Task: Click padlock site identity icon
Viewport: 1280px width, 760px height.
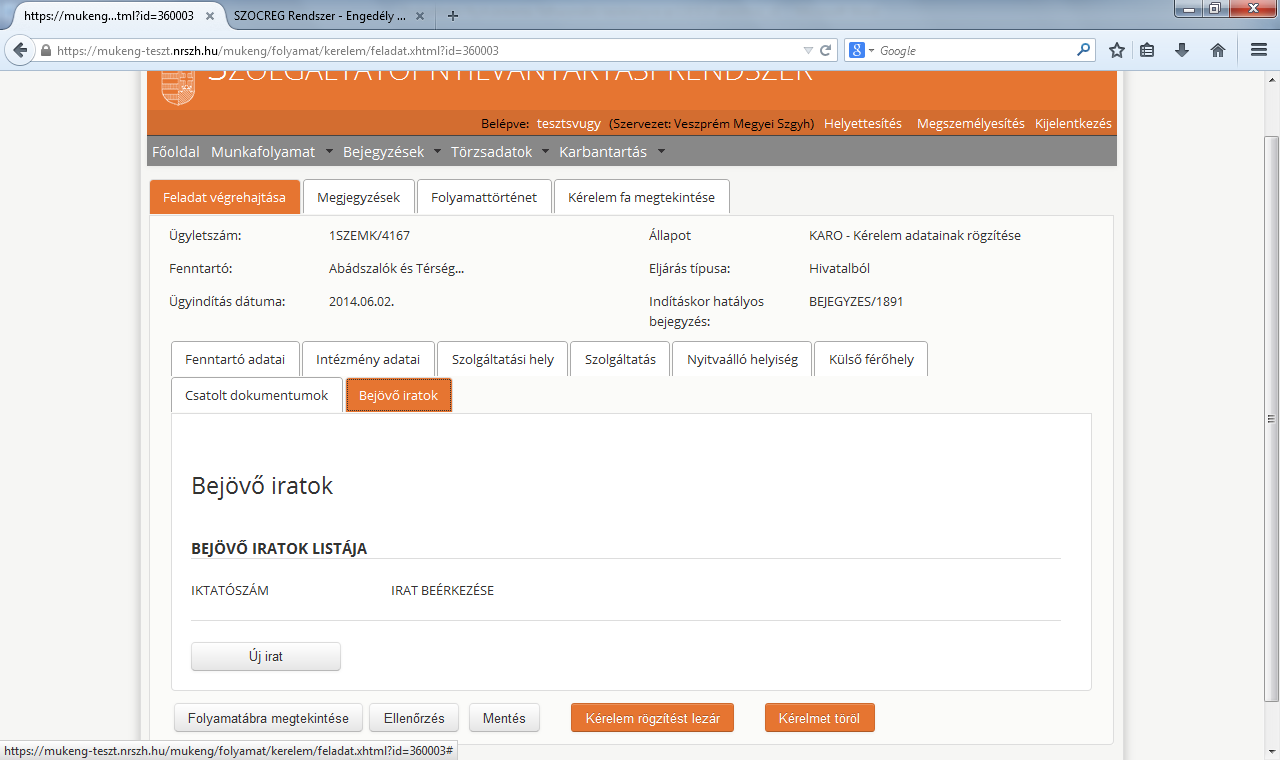Action: pos(46,50)
